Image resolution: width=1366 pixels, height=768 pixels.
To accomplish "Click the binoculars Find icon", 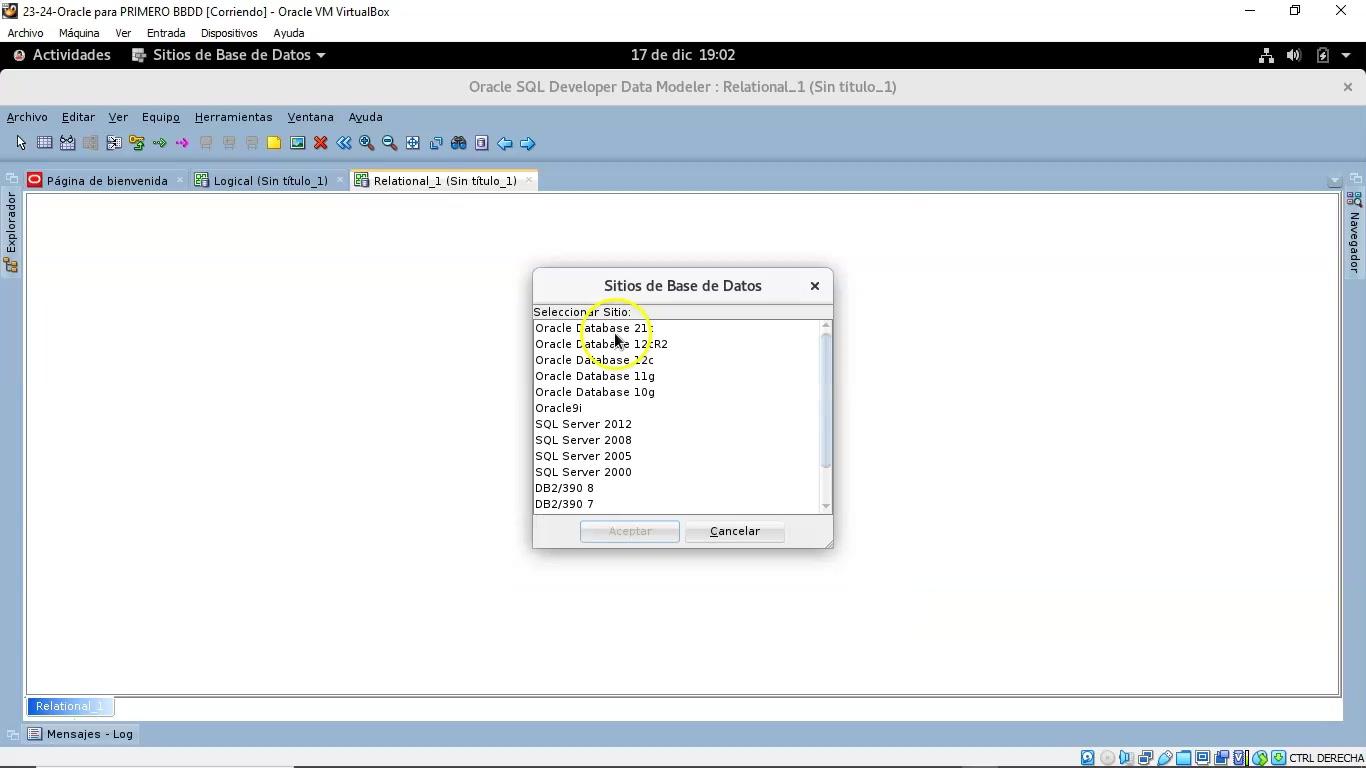I will point(459,143).
